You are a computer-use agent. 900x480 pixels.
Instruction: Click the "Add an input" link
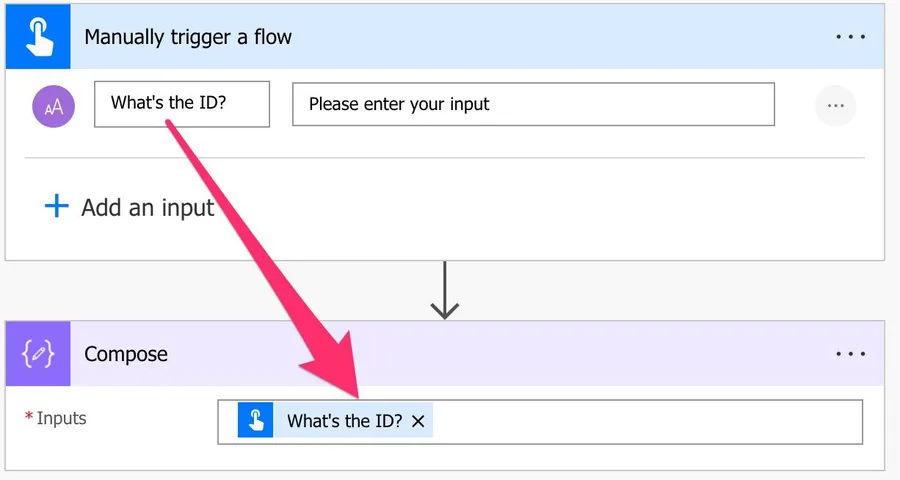147,207
